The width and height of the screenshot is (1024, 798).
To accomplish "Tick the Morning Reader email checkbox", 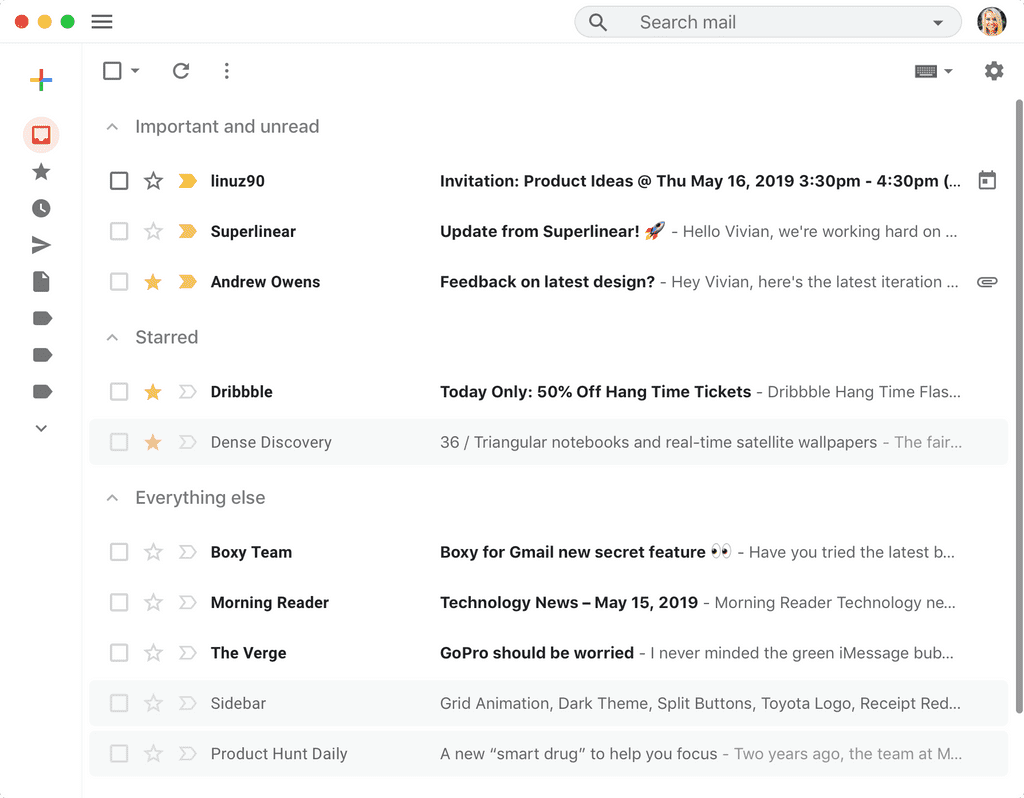I will 119,602.
